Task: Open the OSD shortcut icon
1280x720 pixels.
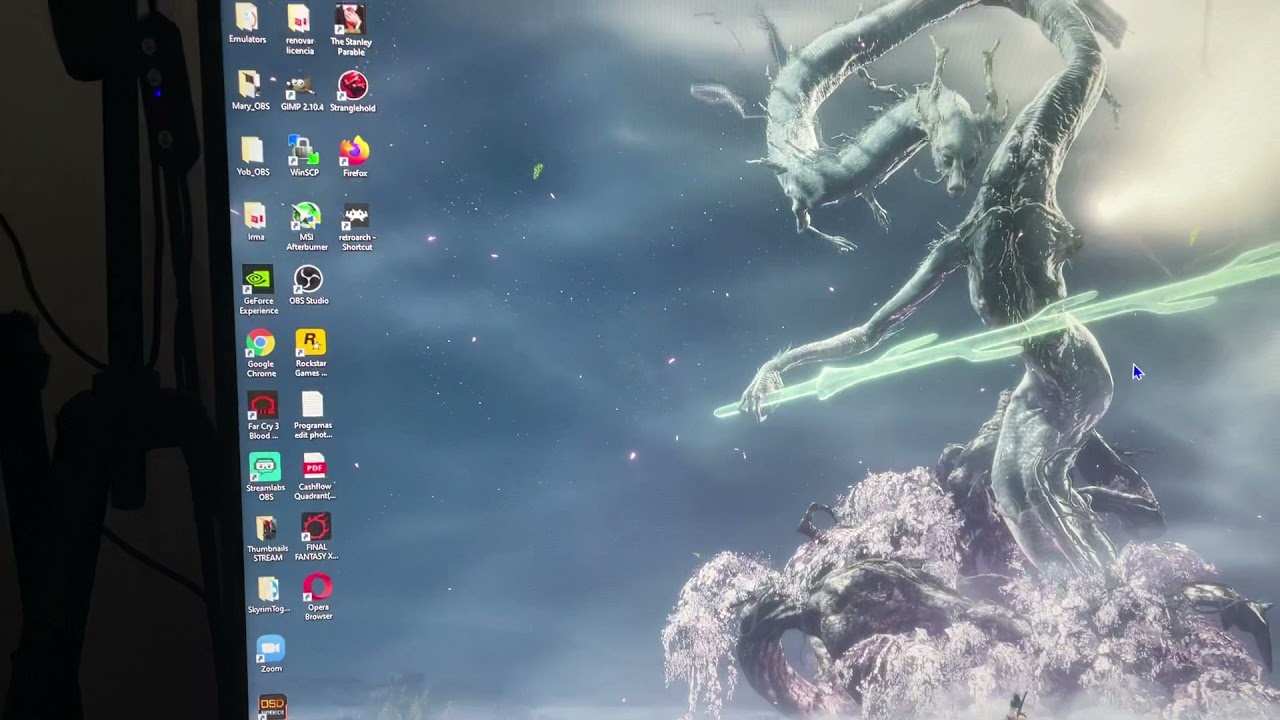Action: (x=273, y=707)
